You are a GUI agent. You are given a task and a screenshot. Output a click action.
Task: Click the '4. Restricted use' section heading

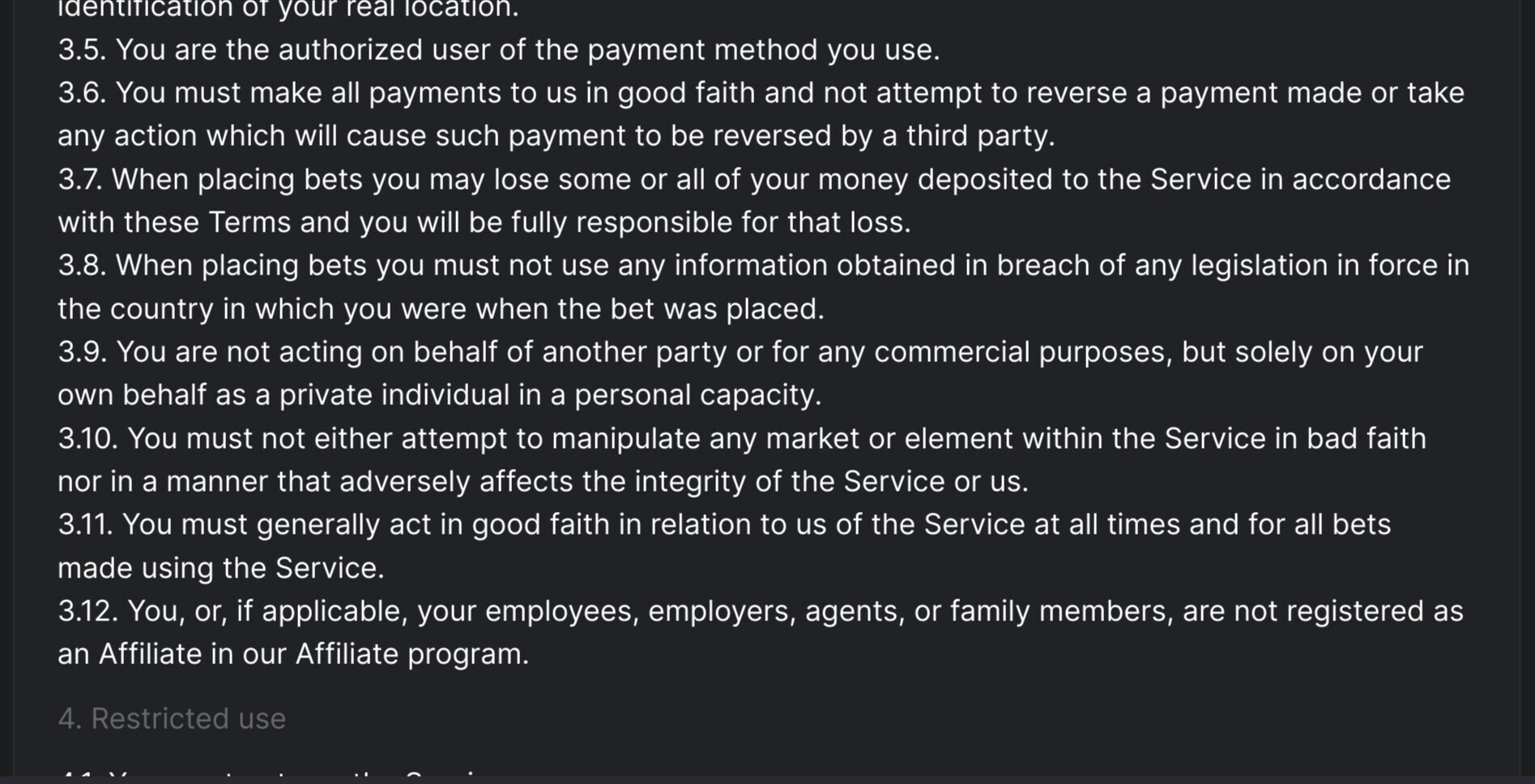click(x=172, y=718)
